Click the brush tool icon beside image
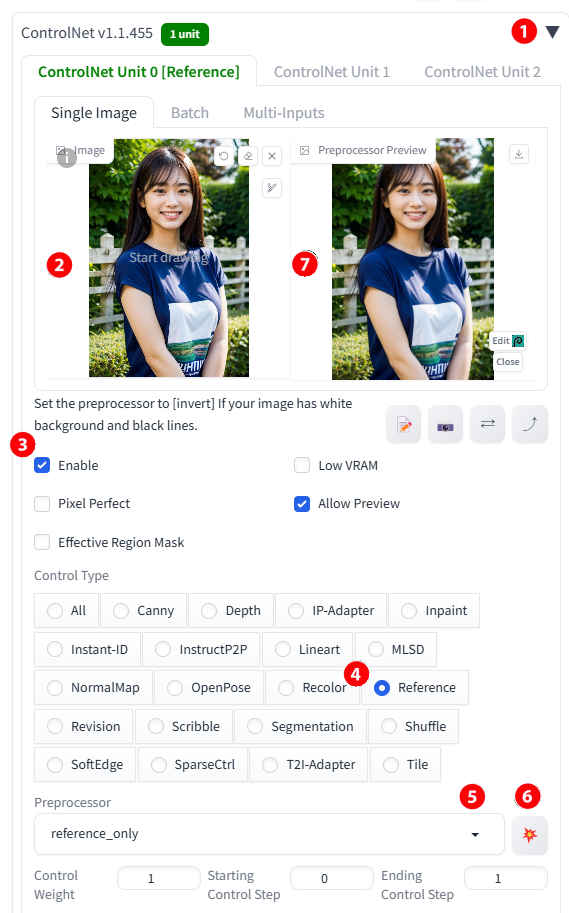The image size is (569, 913). (x=272, y=187)
